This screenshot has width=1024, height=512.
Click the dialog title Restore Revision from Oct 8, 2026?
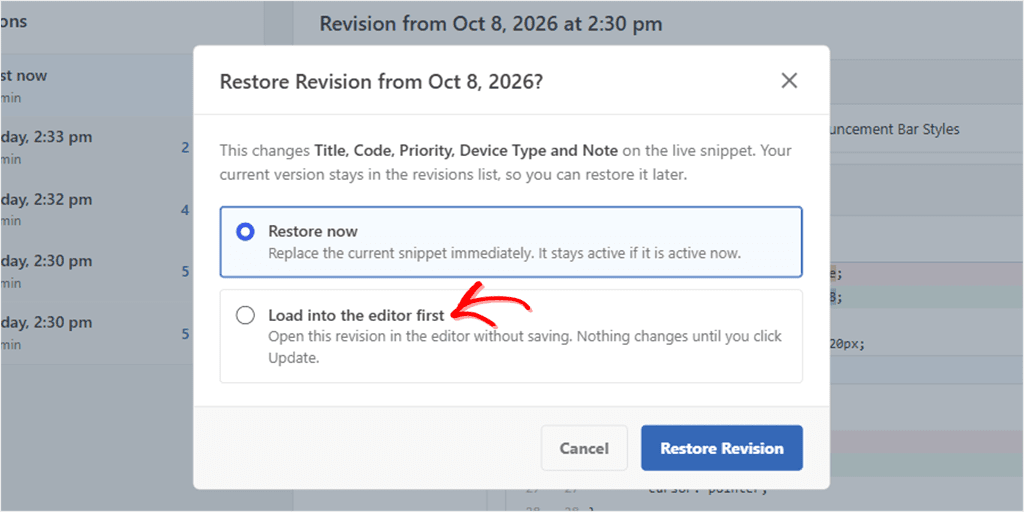(x=381, y=82)
